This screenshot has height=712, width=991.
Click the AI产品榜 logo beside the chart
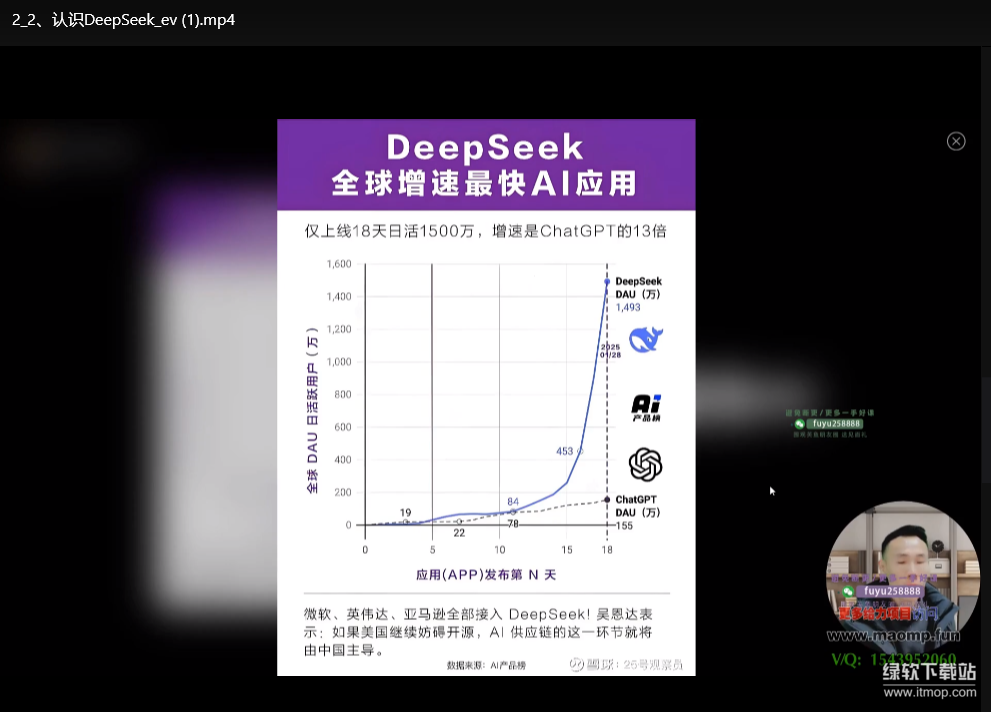point(646,407)
